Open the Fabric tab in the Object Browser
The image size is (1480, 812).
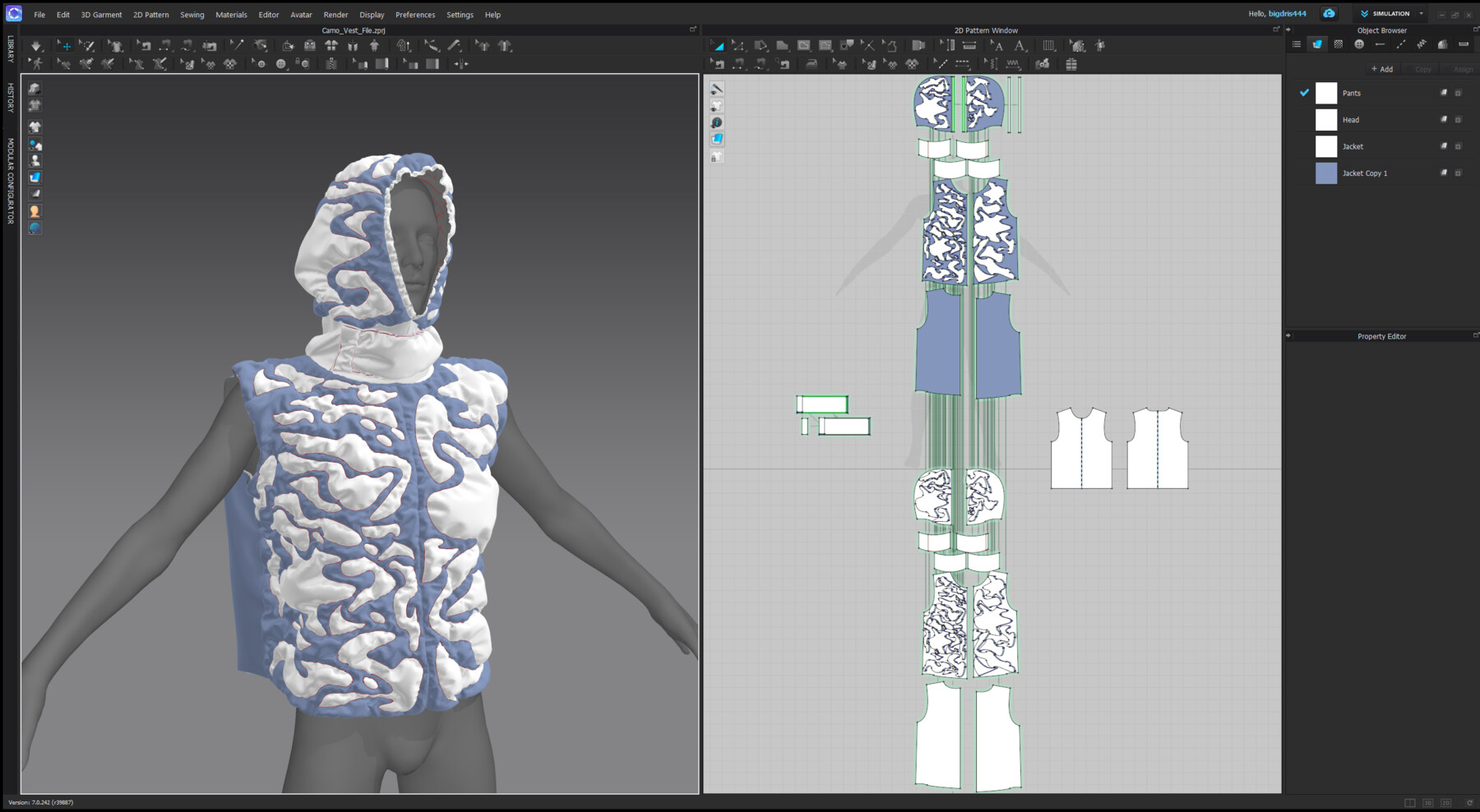(x=1316, y=44)
